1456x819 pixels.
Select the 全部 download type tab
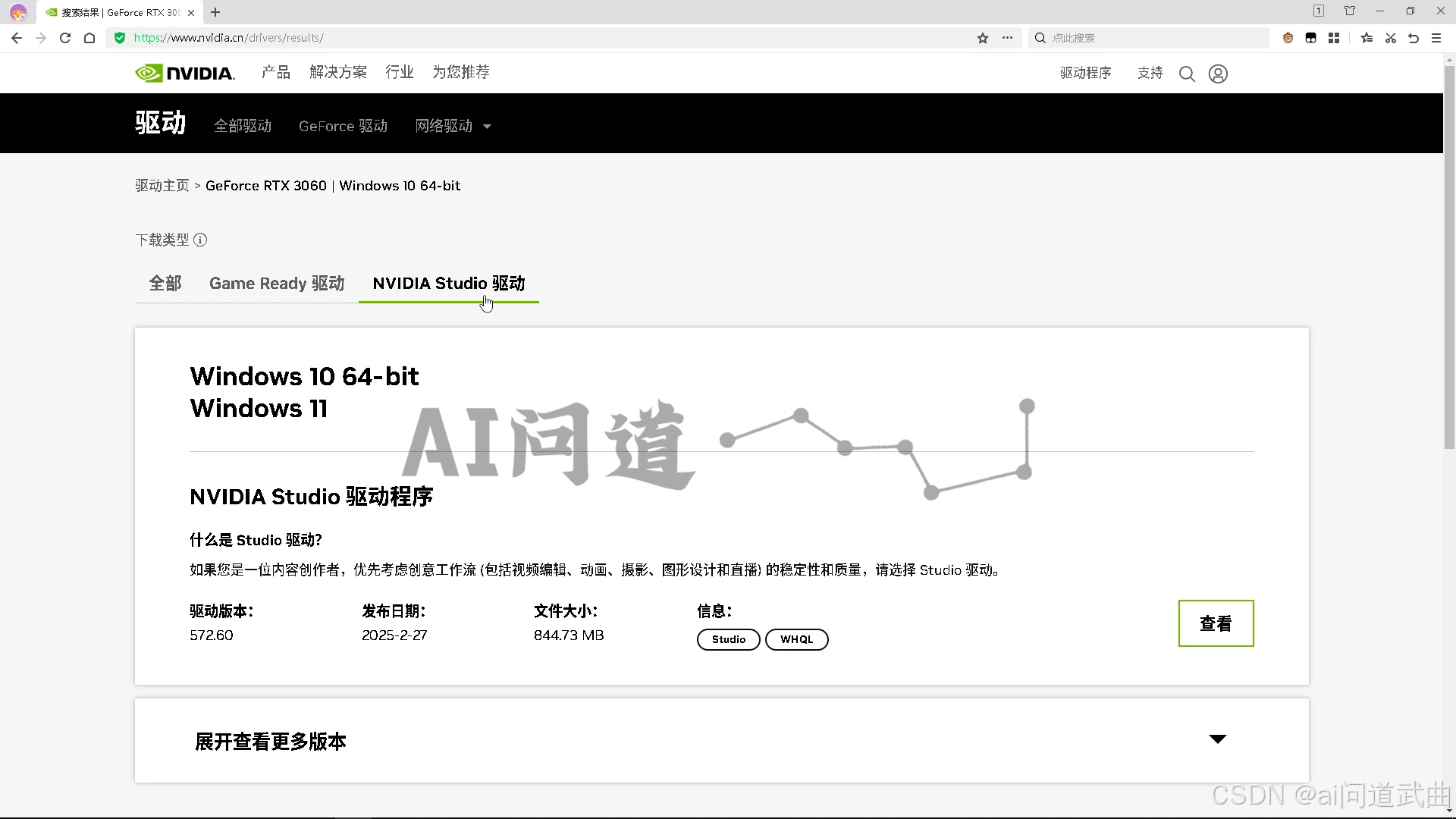pos(165,284)
